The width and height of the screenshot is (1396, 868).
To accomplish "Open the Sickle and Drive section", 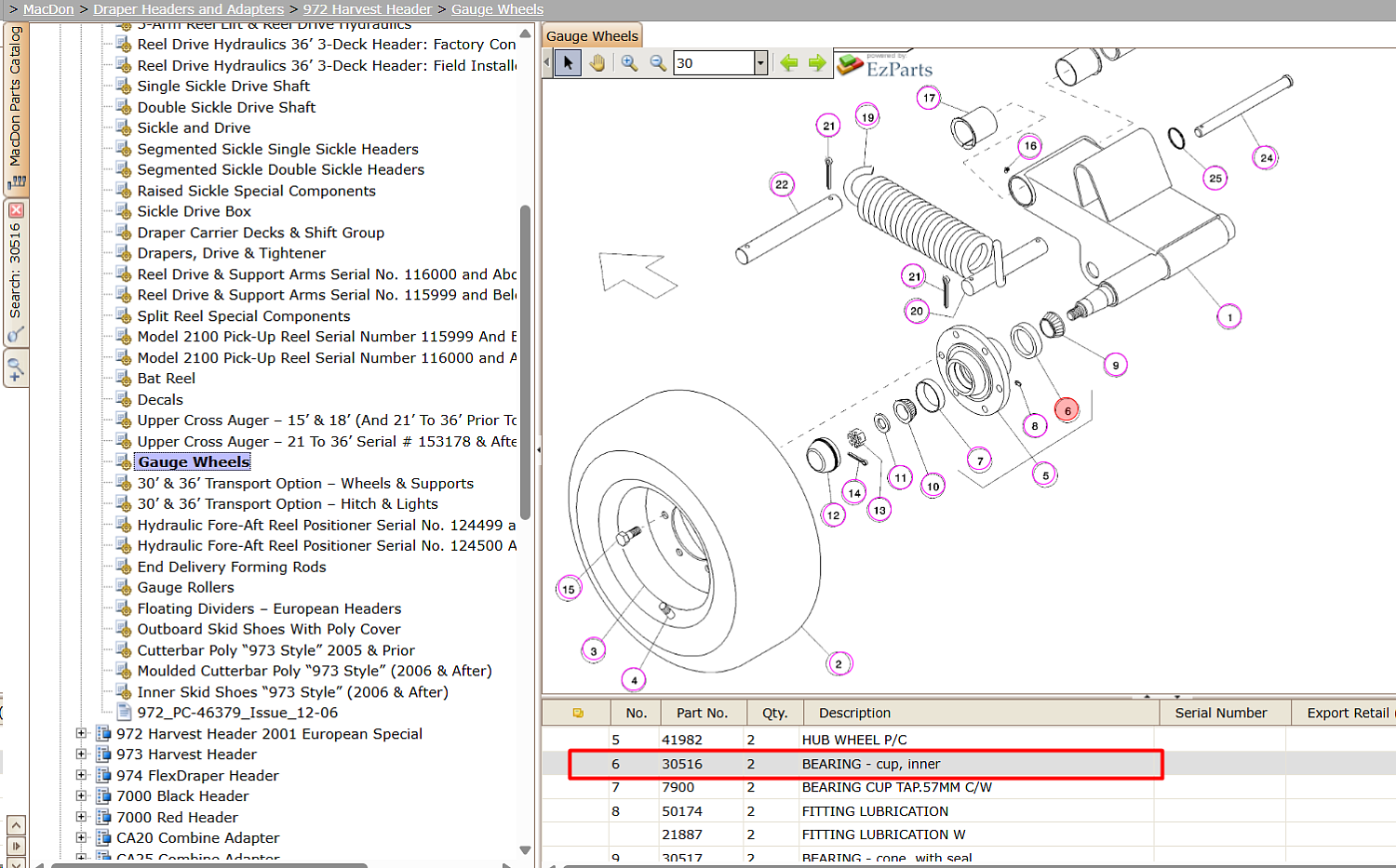I will click(x=194, y=127).
